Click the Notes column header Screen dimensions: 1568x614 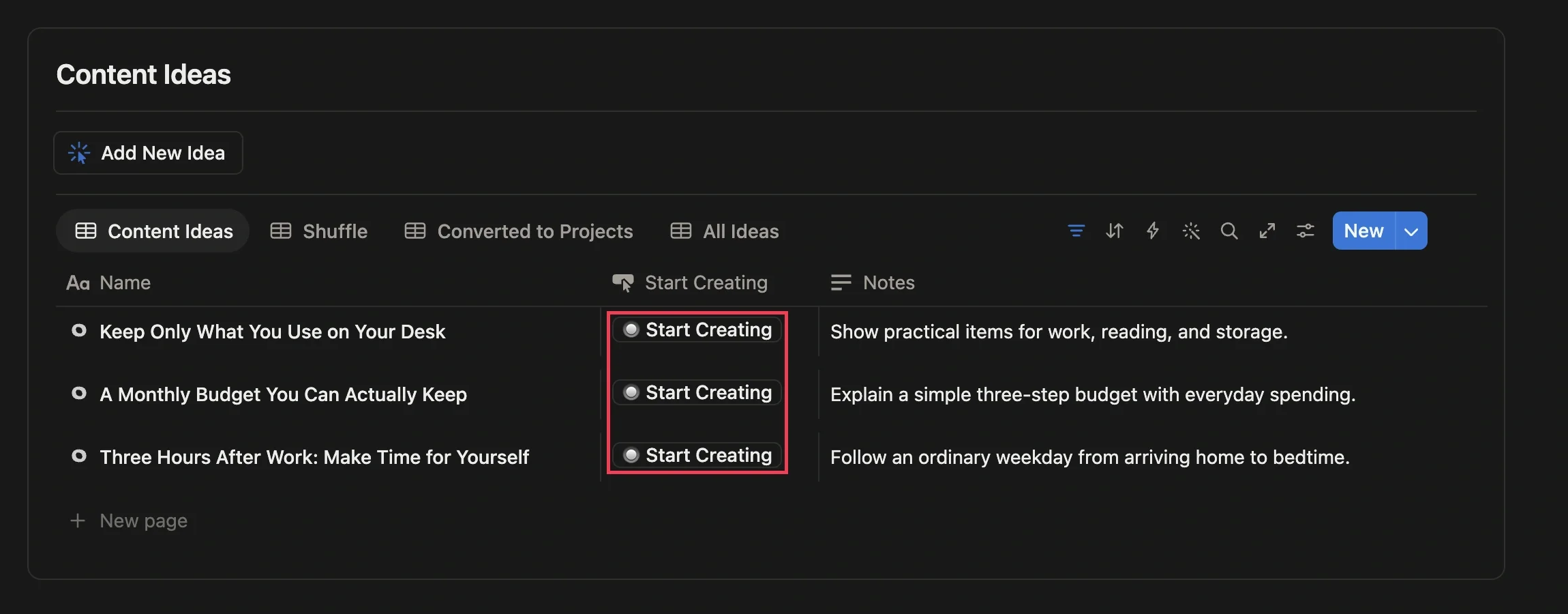coord(873,283)
